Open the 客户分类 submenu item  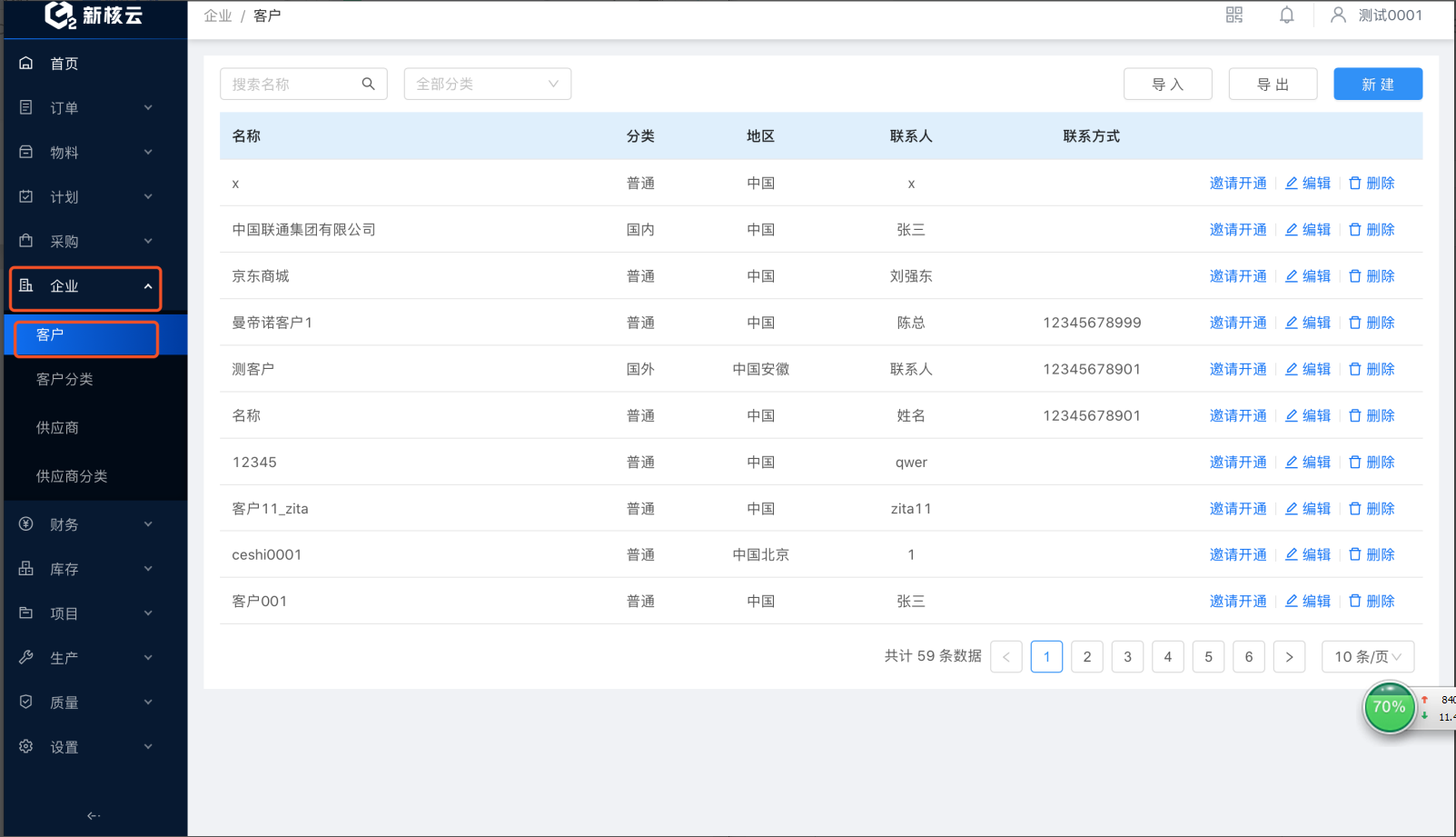point(64,379)
